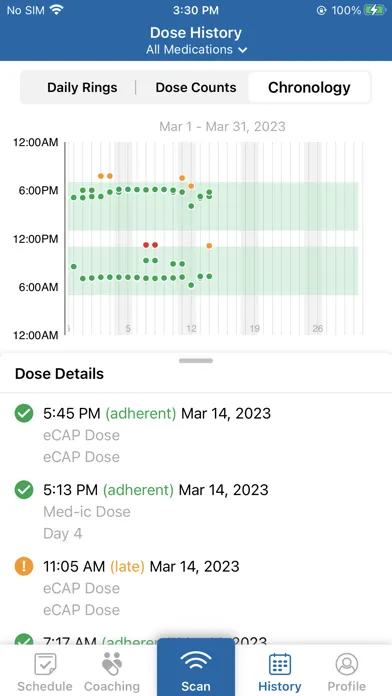
Task: Select a red missed-dose dot on chart
Action: pyautogui.click(x=146, y=245)
